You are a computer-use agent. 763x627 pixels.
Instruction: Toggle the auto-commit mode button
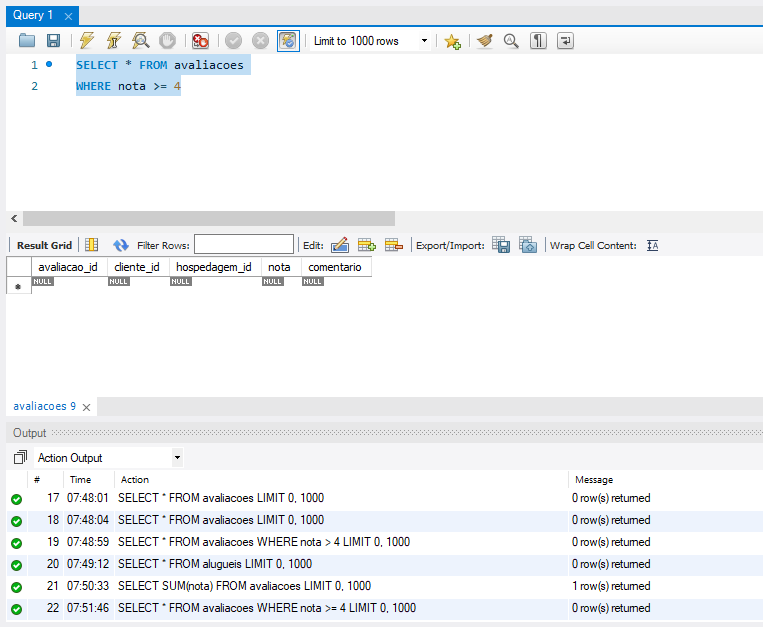[288, 41]
